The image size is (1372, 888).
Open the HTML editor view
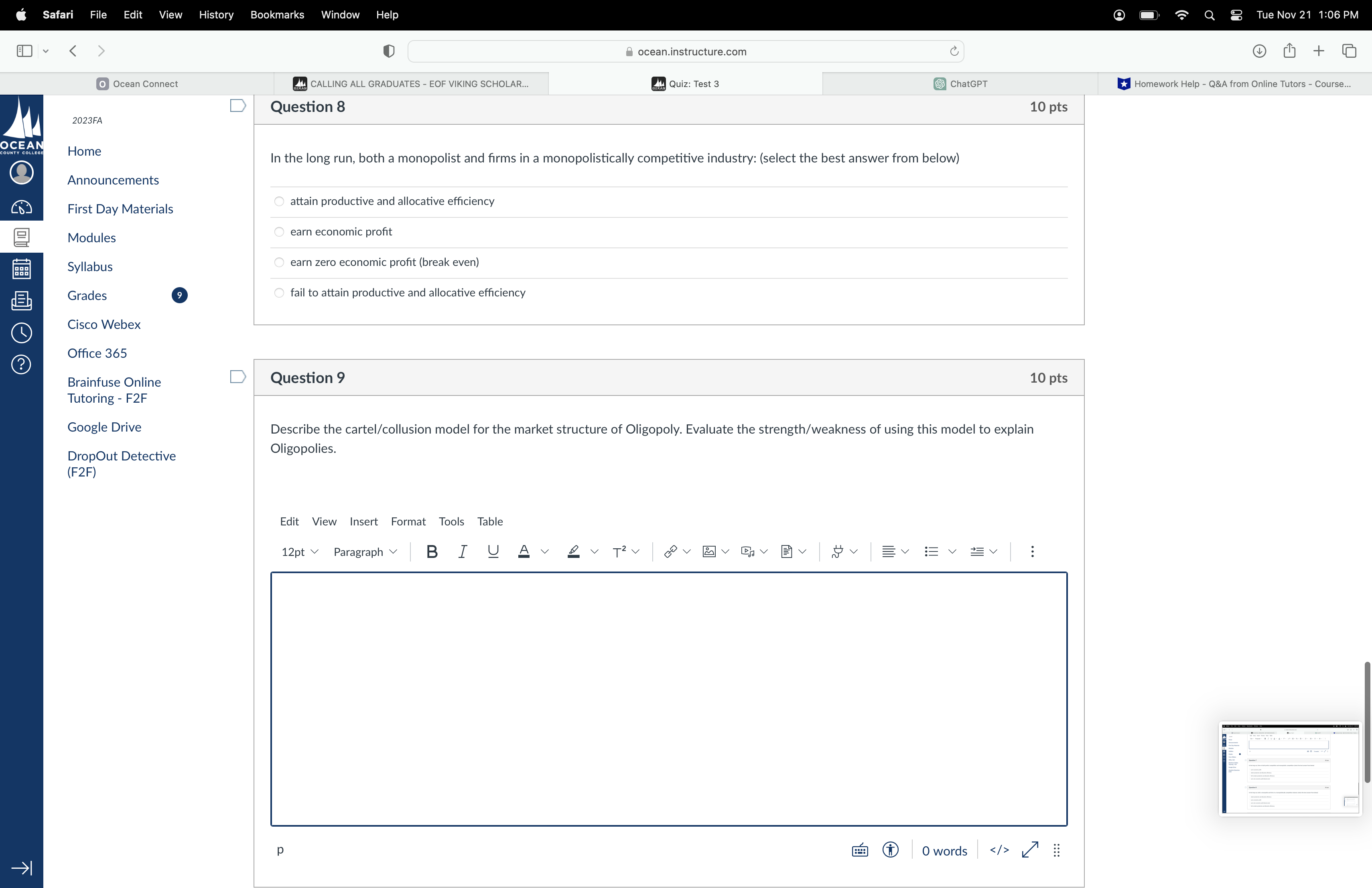(x=999, y=850)
